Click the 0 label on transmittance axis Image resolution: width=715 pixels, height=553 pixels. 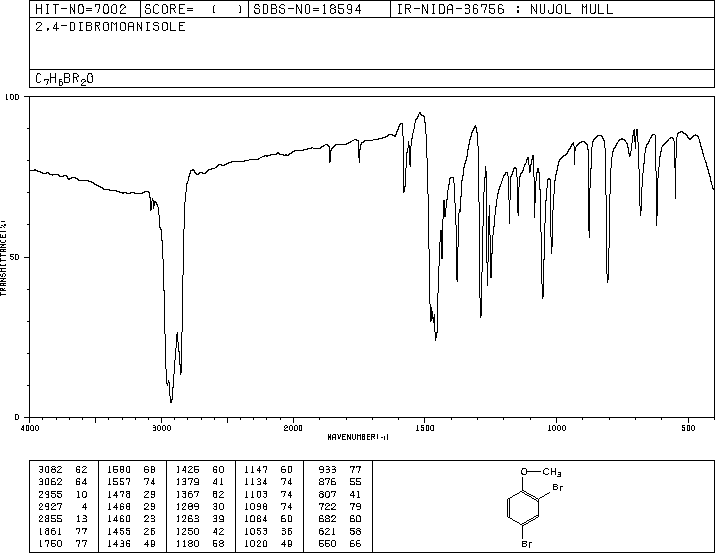pyautogui.click(x=17, y=417)
